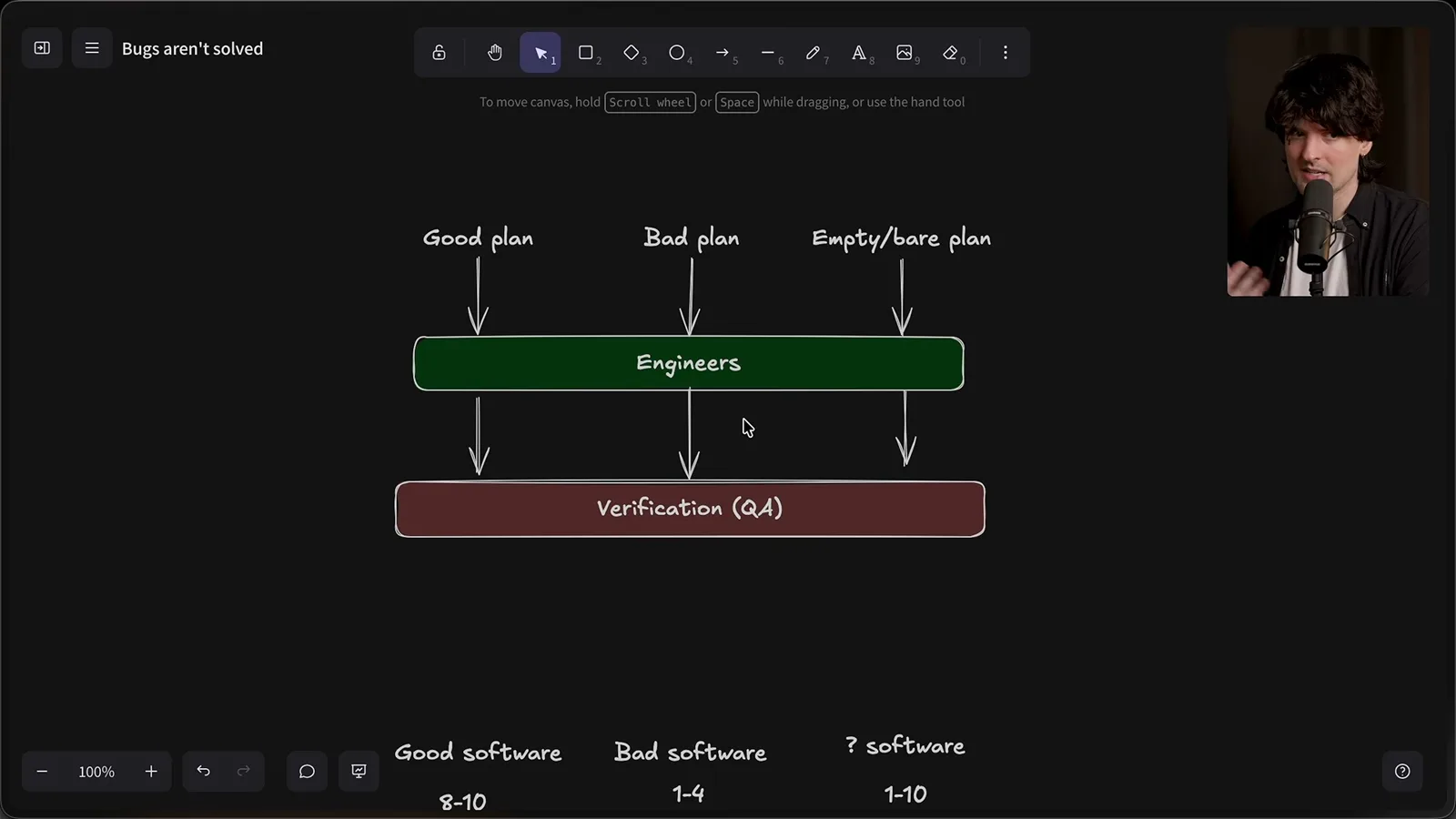Select the red Verification (QA) box
The height and width of the screenshot is (819, 1456).
[x=690, y=509]
